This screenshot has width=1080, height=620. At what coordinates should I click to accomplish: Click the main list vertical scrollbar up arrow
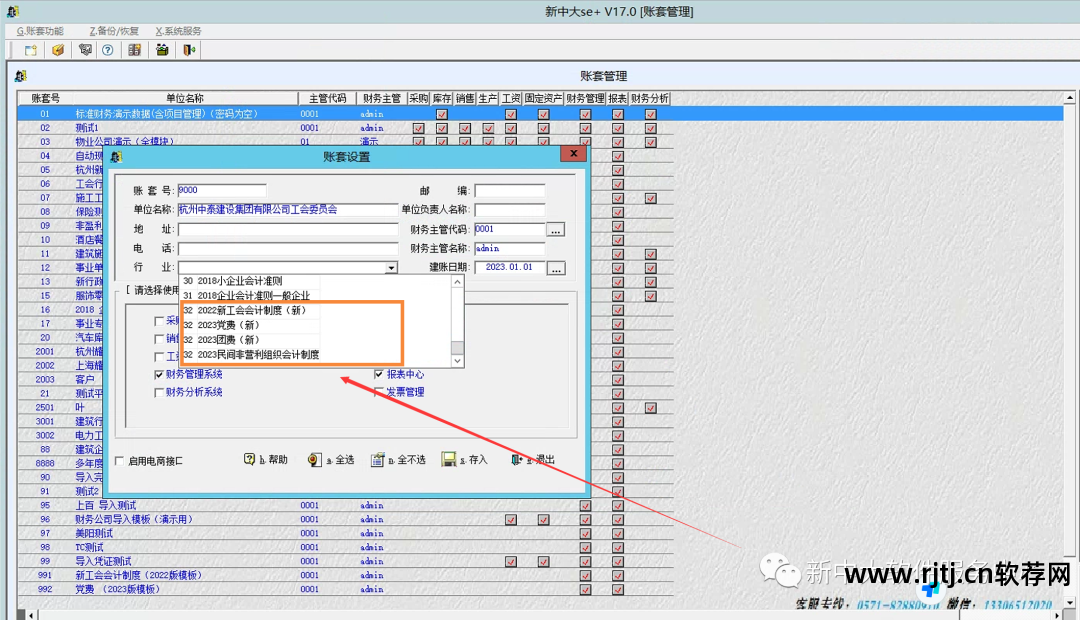click(1070, 99)
